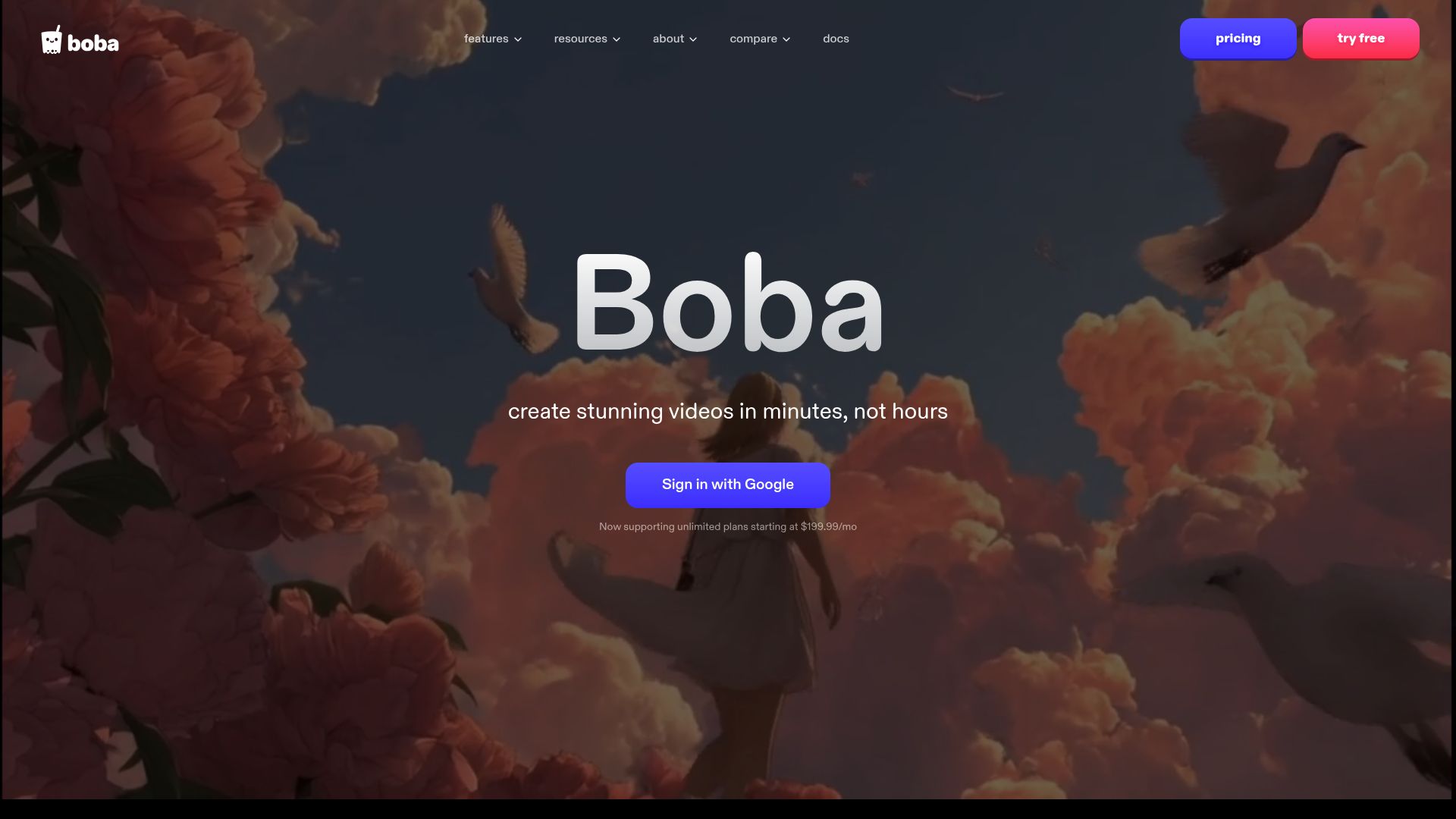Open the resources menu

(580, 39)
